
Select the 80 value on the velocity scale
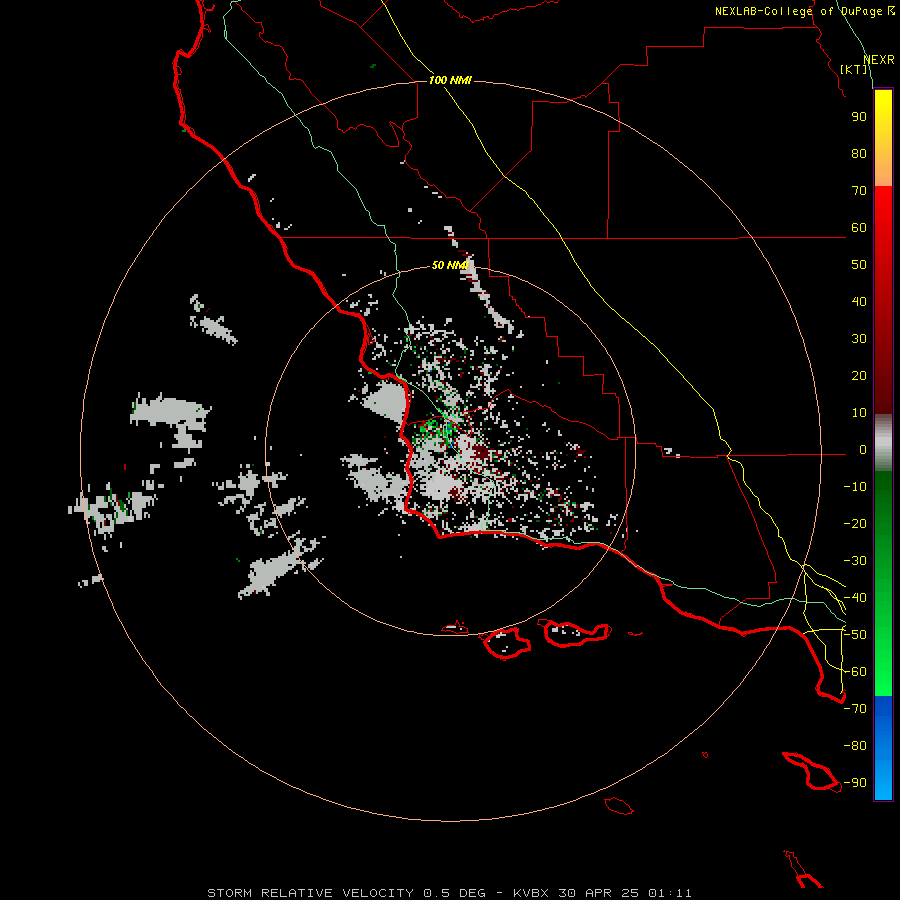coord(859,154)
